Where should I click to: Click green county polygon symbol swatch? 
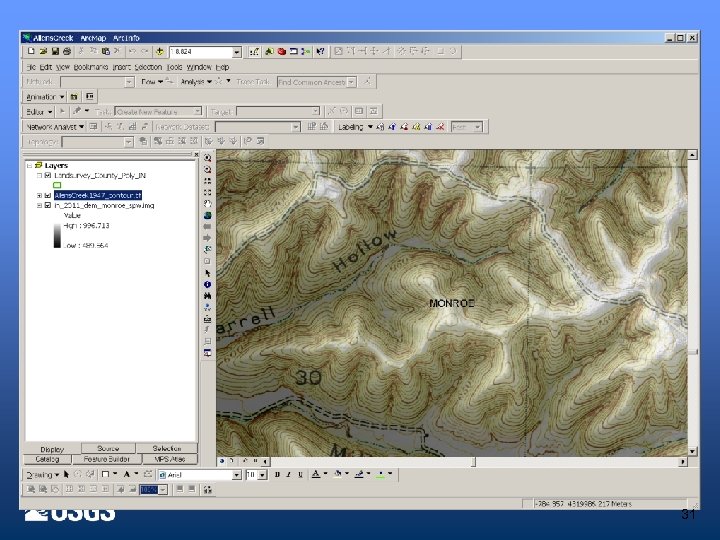(x=57, y=185)
